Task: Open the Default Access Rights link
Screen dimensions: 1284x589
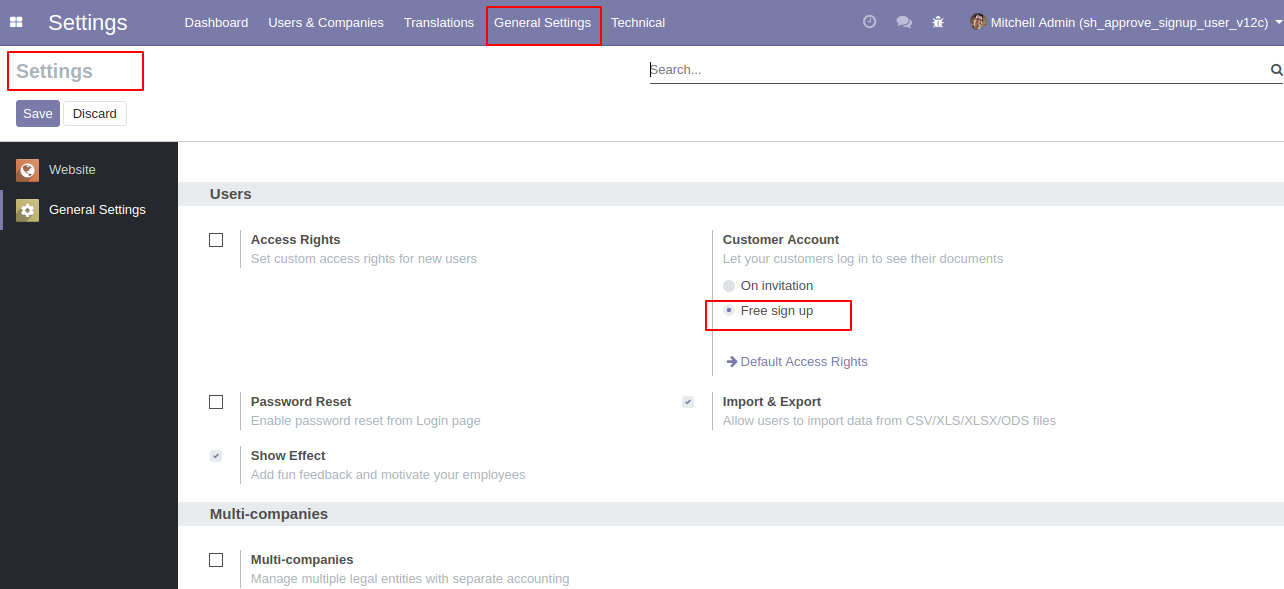Action: tap(804, 362)
